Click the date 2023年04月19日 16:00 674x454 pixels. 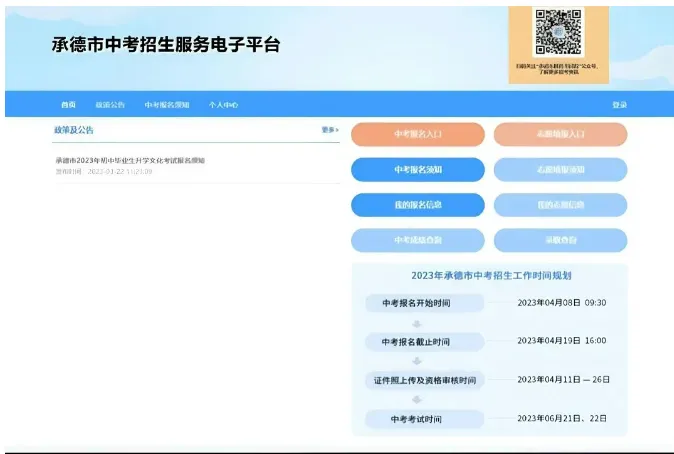pyautogui.click(x=562, y=340)
